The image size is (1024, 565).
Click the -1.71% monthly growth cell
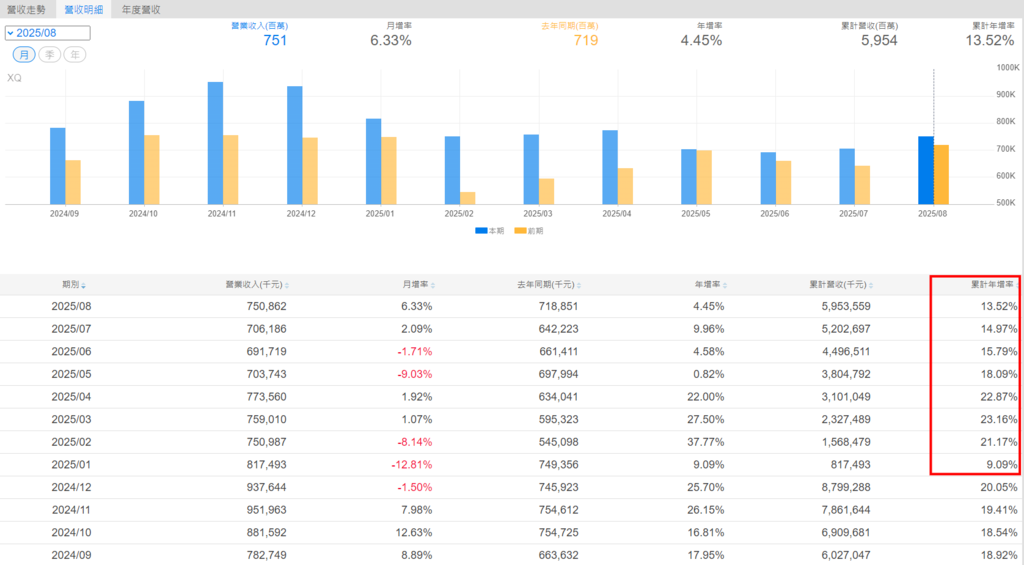click(x=415, y=351)
